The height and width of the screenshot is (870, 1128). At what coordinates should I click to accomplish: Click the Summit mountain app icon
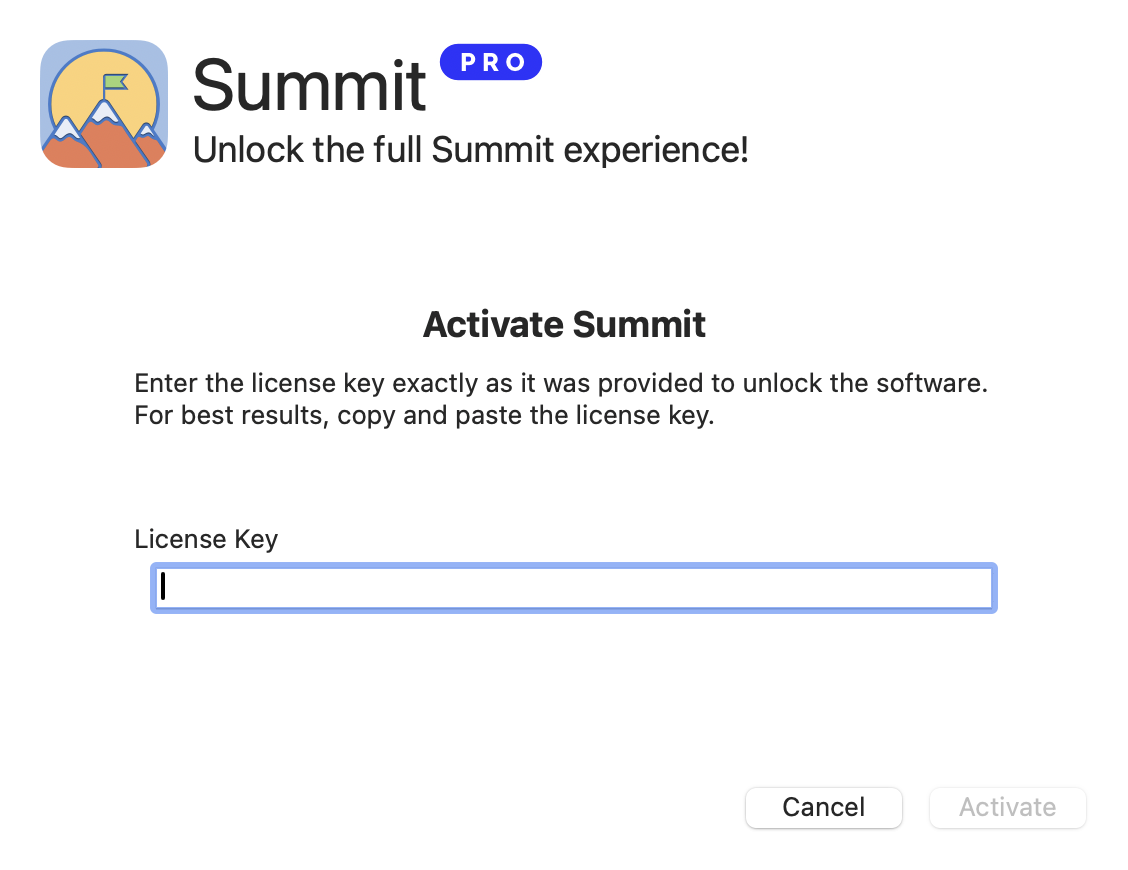(103, 103)
